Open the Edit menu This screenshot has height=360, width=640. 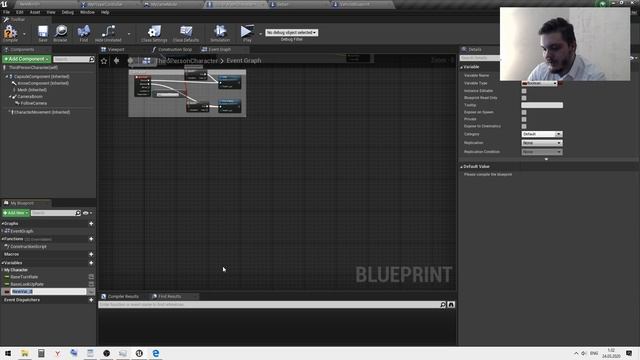(20, 12)
